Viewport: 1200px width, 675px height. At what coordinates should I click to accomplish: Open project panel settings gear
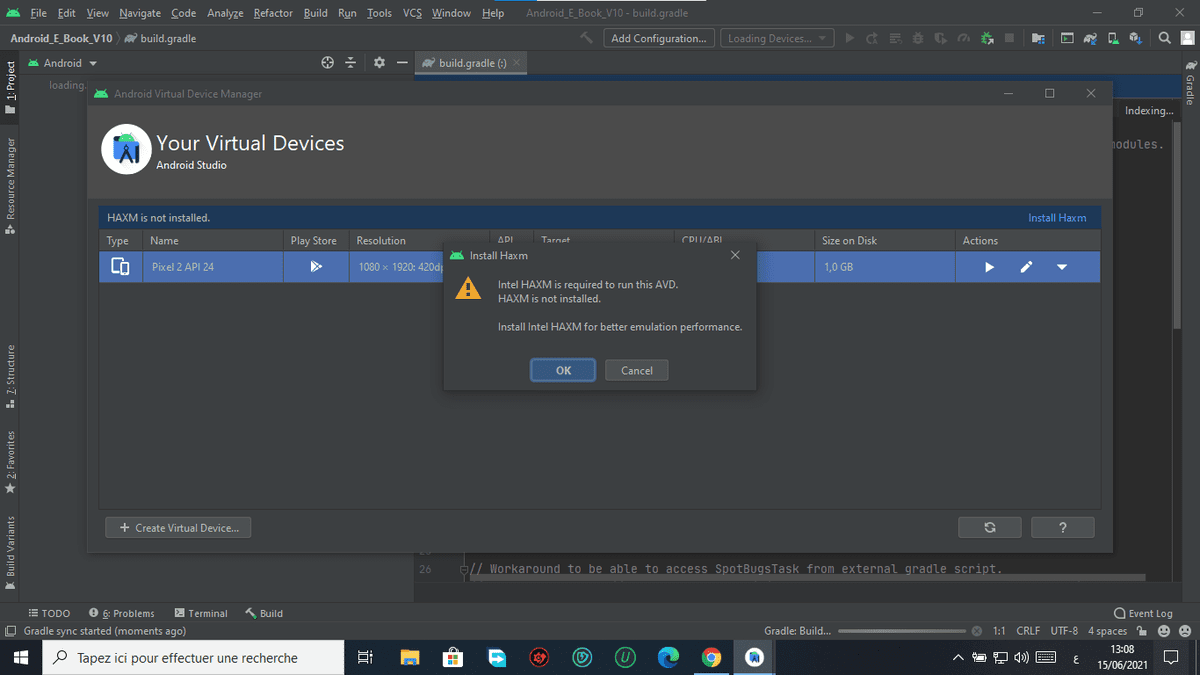(379, 63)
